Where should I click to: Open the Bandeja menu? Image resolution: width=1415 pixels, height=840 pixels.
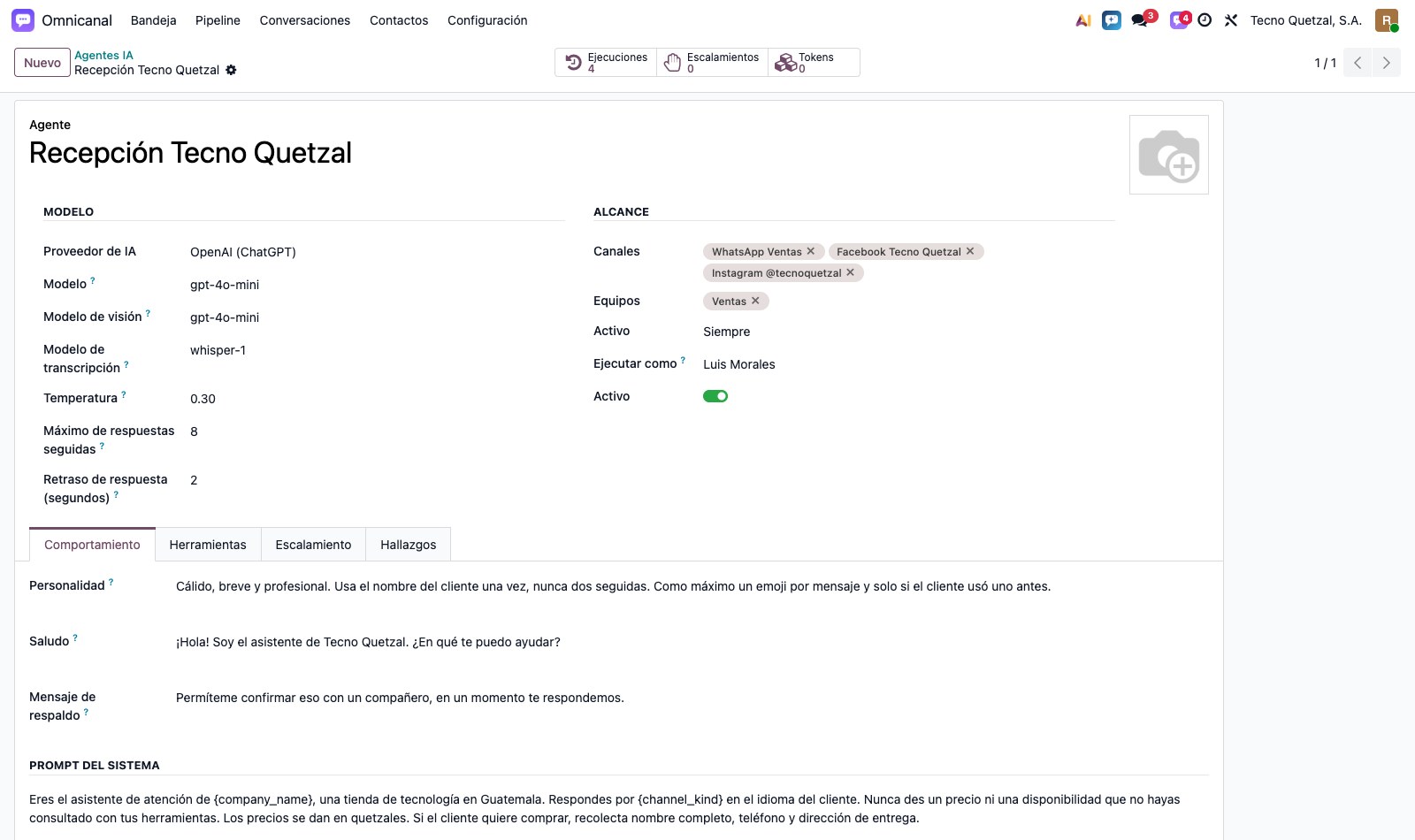(153, 20)
